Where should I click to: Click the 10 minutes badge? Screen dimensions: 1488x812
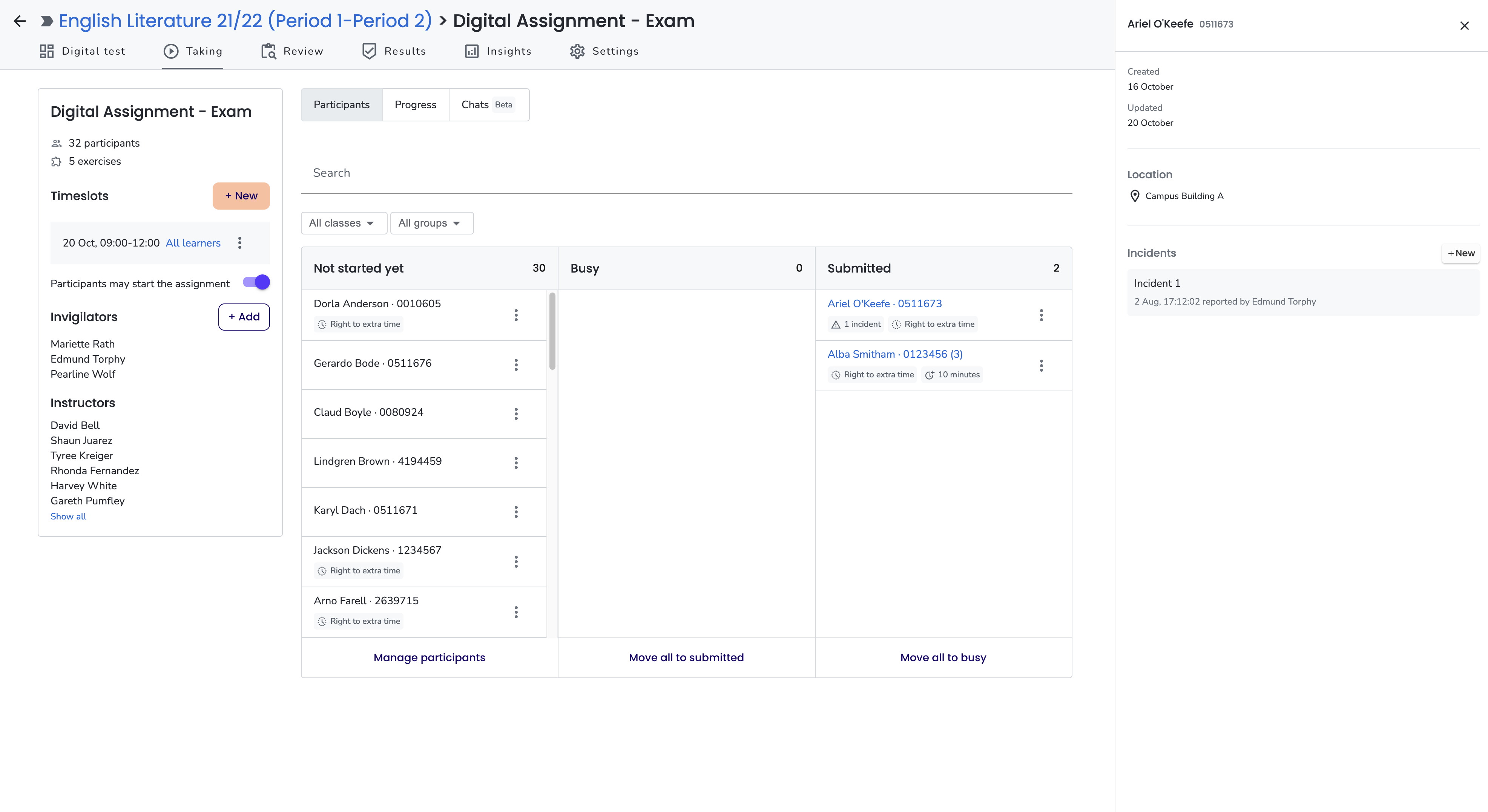(x=953, y=375)
